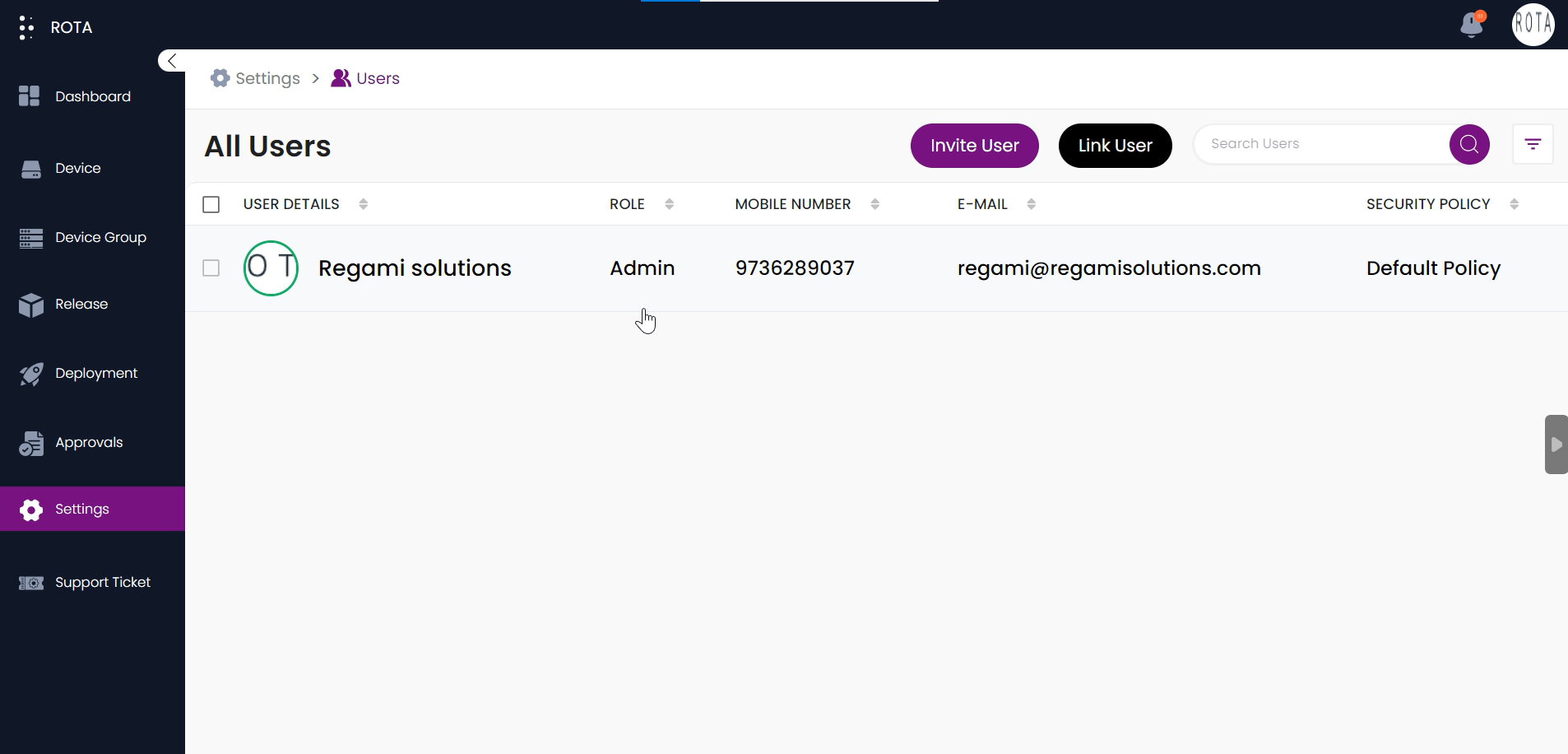
Task: Check the select-all users checkbox
Action: 211,204
